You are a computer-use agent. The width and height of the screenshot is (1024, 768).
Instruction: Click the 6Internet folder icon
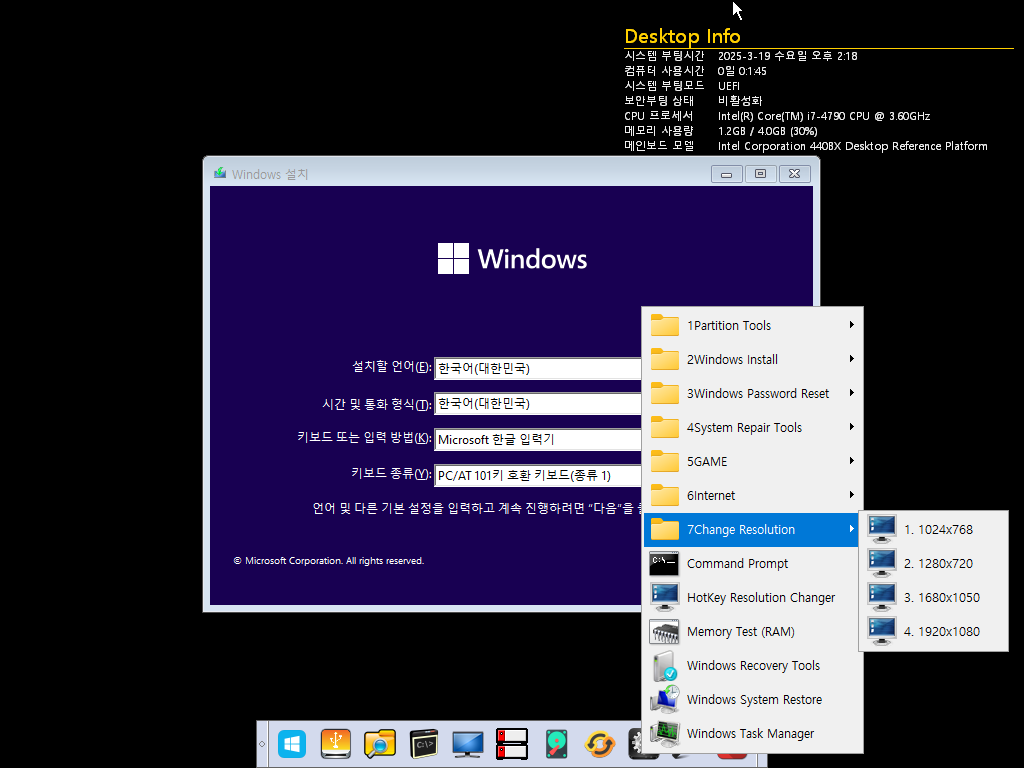coord(665,495)
